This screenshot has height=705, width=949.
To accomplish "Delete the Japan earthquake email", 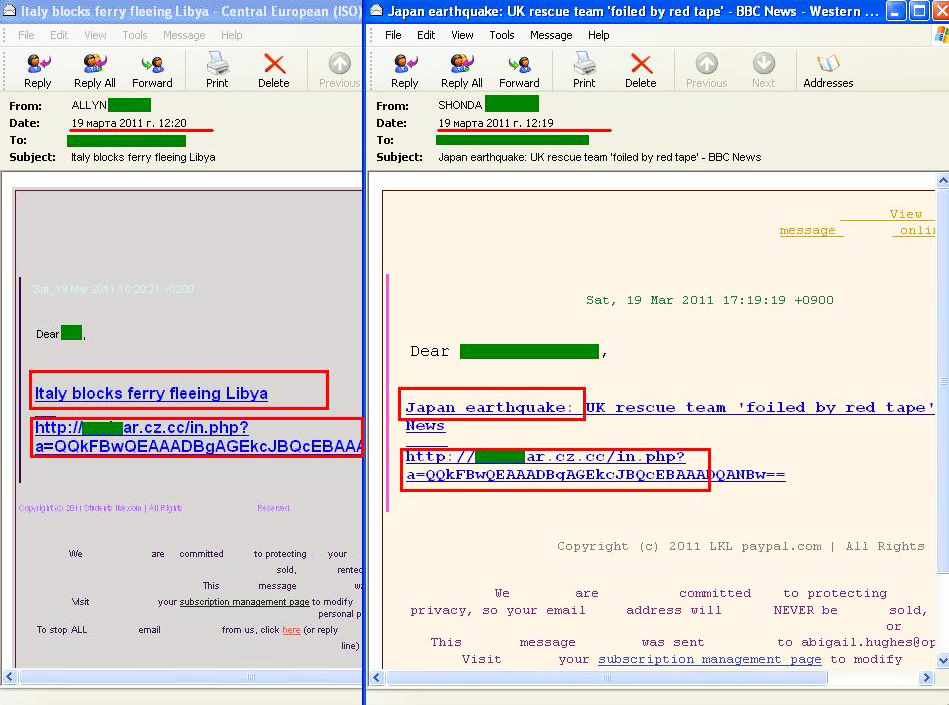I will [640, 71].
